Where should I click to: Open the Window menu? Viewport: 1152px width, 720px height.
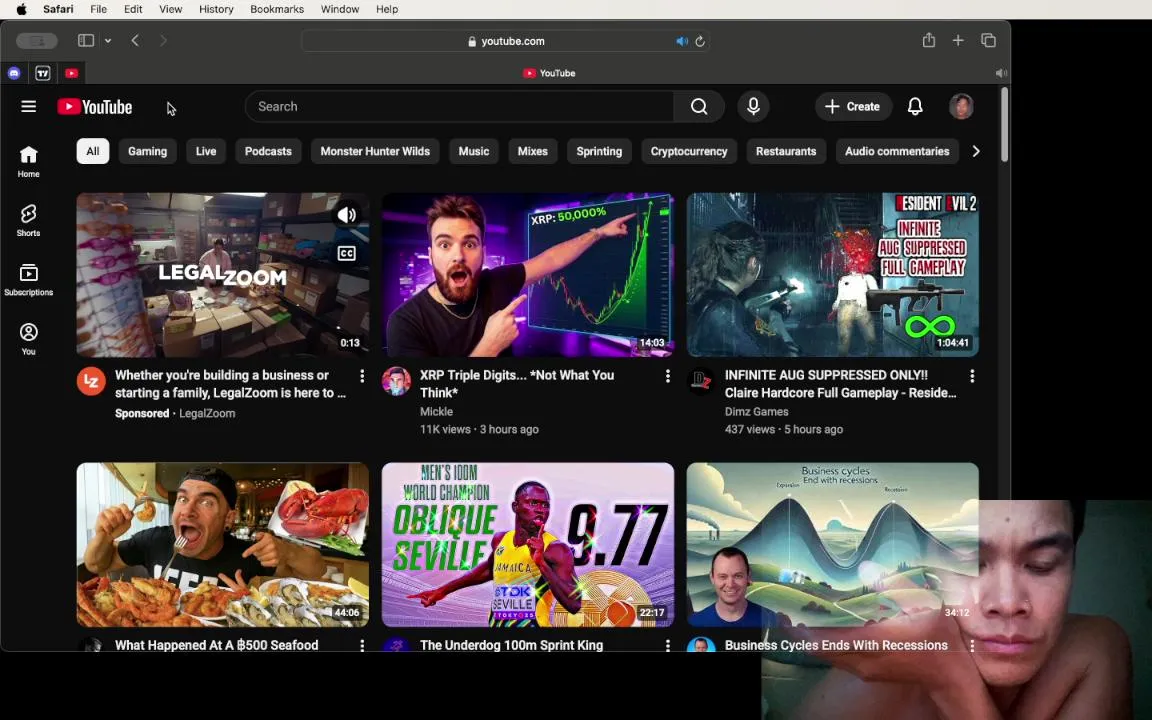[x=339, y=9]
